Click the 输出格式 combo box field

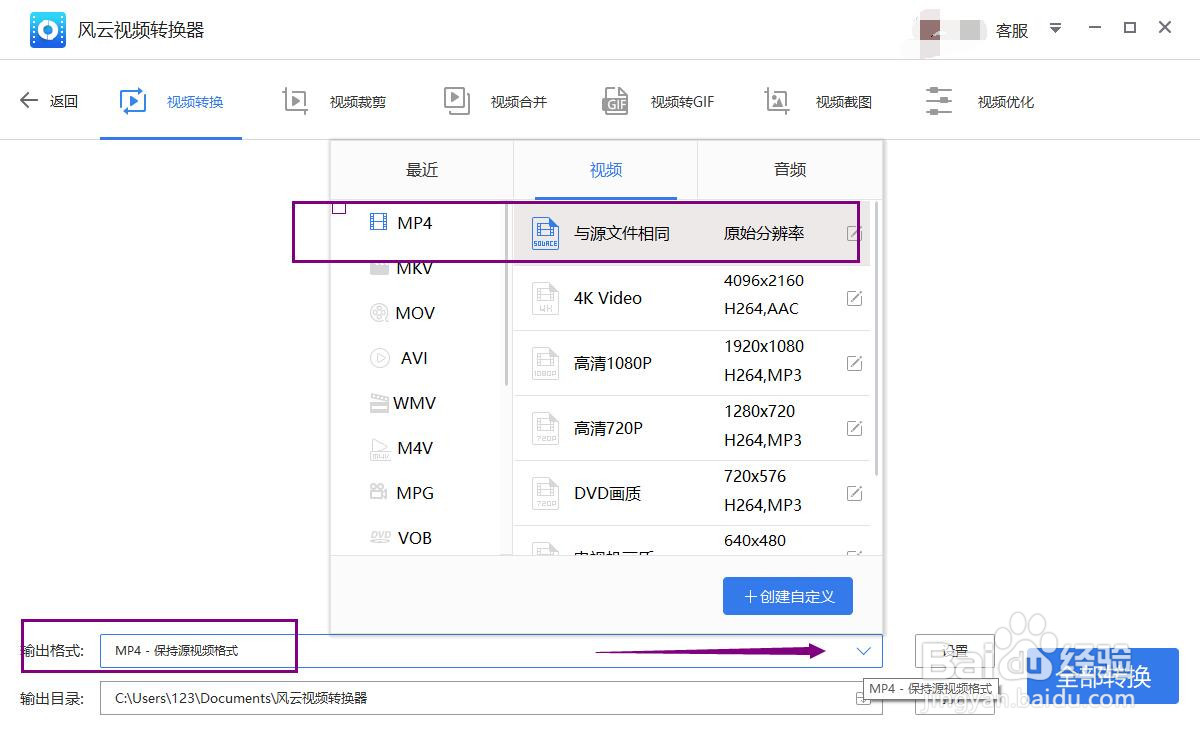click(x=491, y=651)
